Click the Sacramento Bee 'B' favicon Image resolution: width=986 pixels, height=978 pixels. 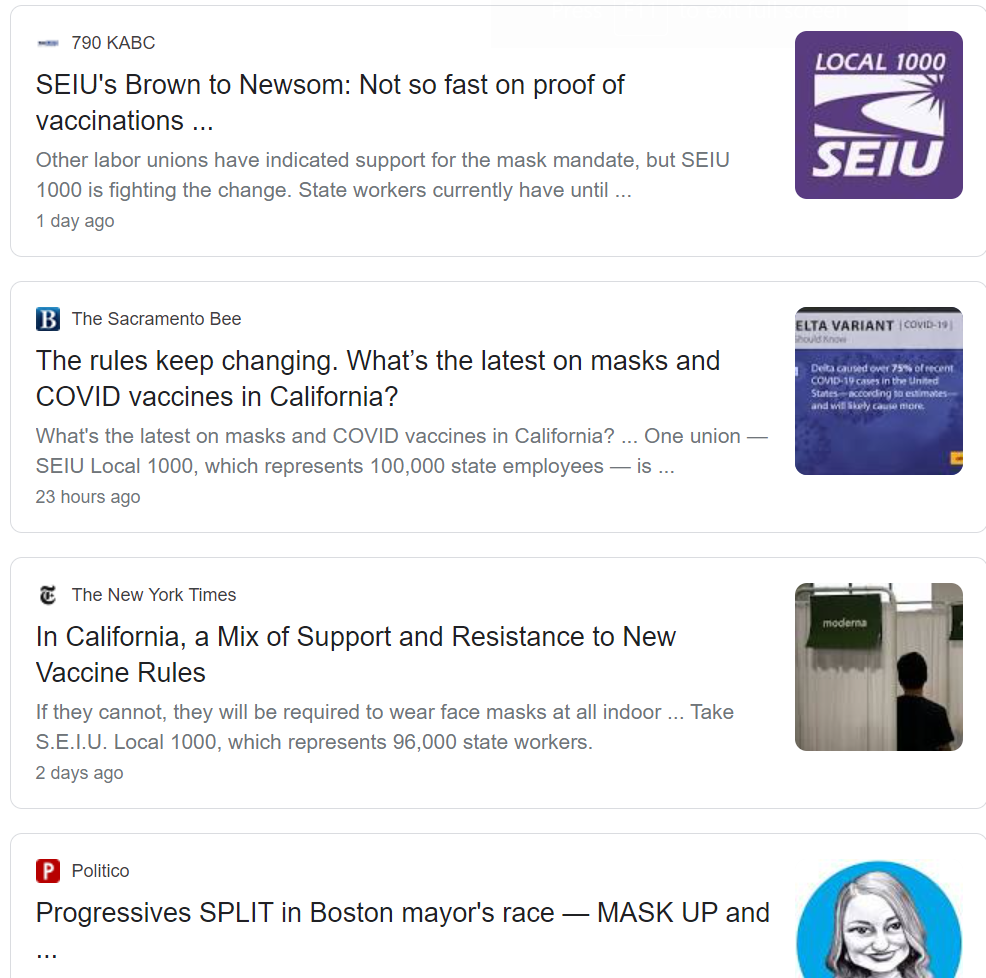[x=48, y=319]
